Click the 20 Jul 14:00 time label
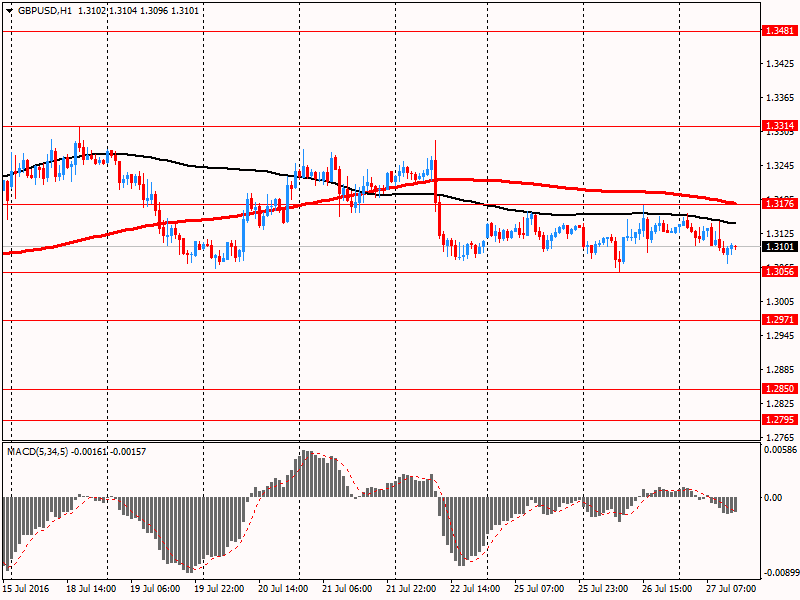Image resolution: width=800 pixels, height=600 pixels. [283, 589]
